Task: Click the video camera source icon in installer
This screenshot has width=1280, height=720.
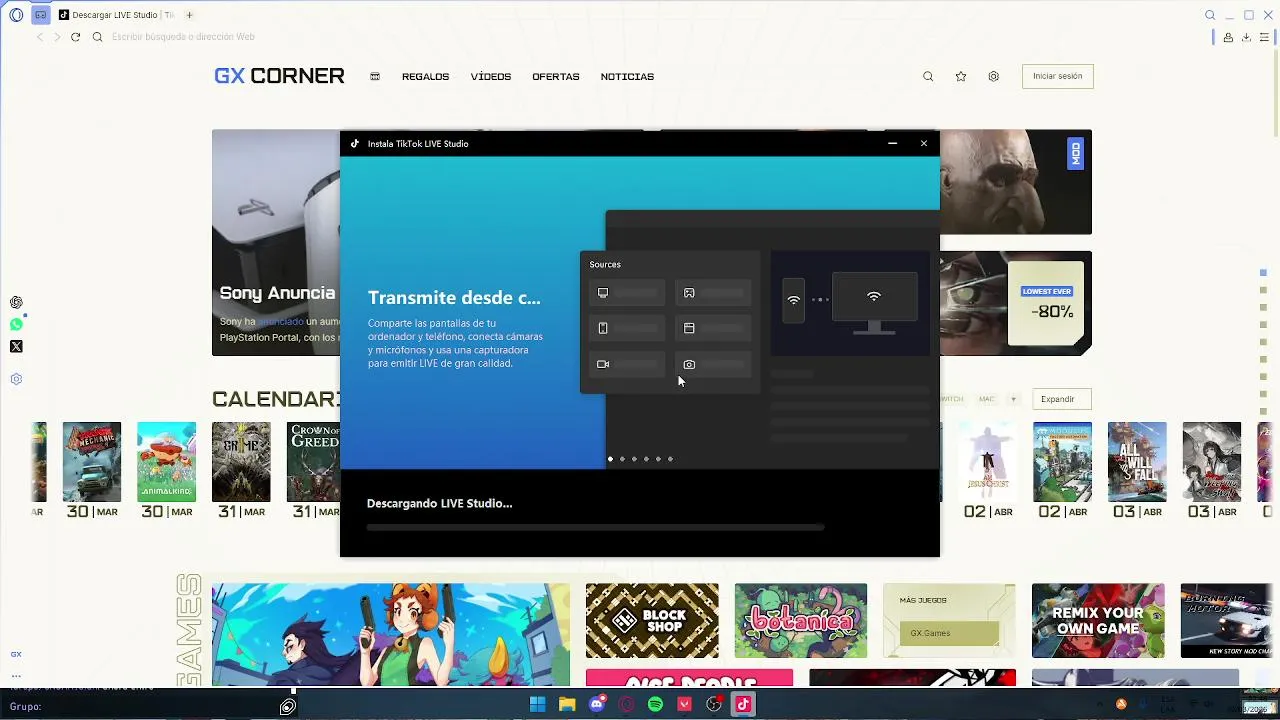Action: [603, 364]
